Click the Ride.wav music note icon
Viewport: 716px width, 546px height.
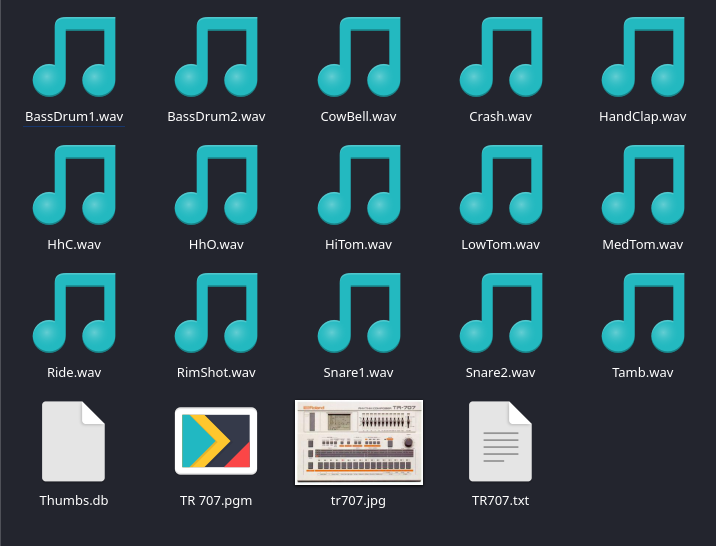74,313
